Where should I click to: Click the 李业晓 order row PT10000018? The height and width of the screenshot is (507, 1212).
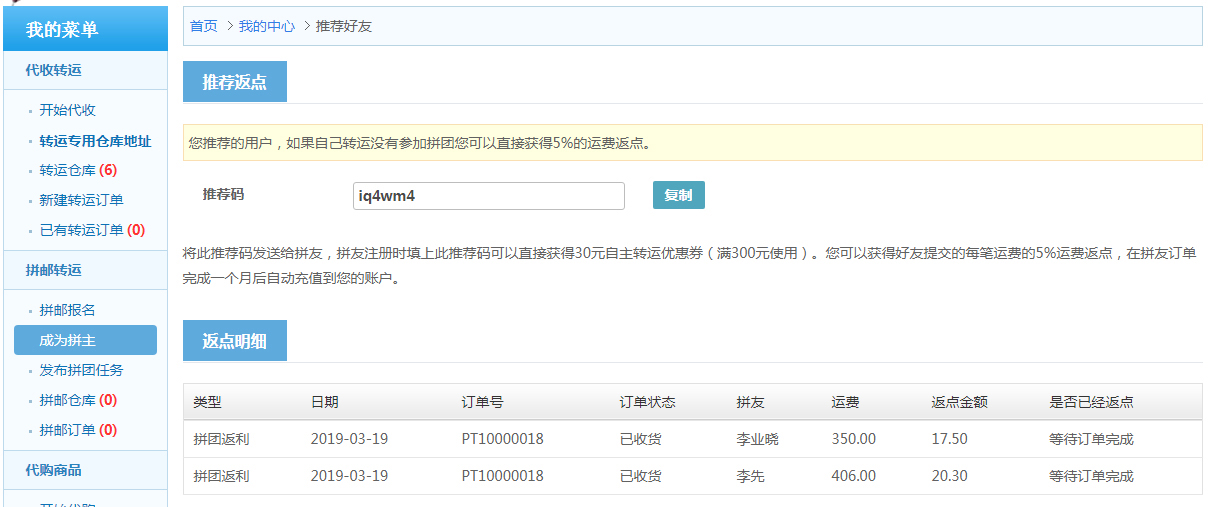coord(502,439)
